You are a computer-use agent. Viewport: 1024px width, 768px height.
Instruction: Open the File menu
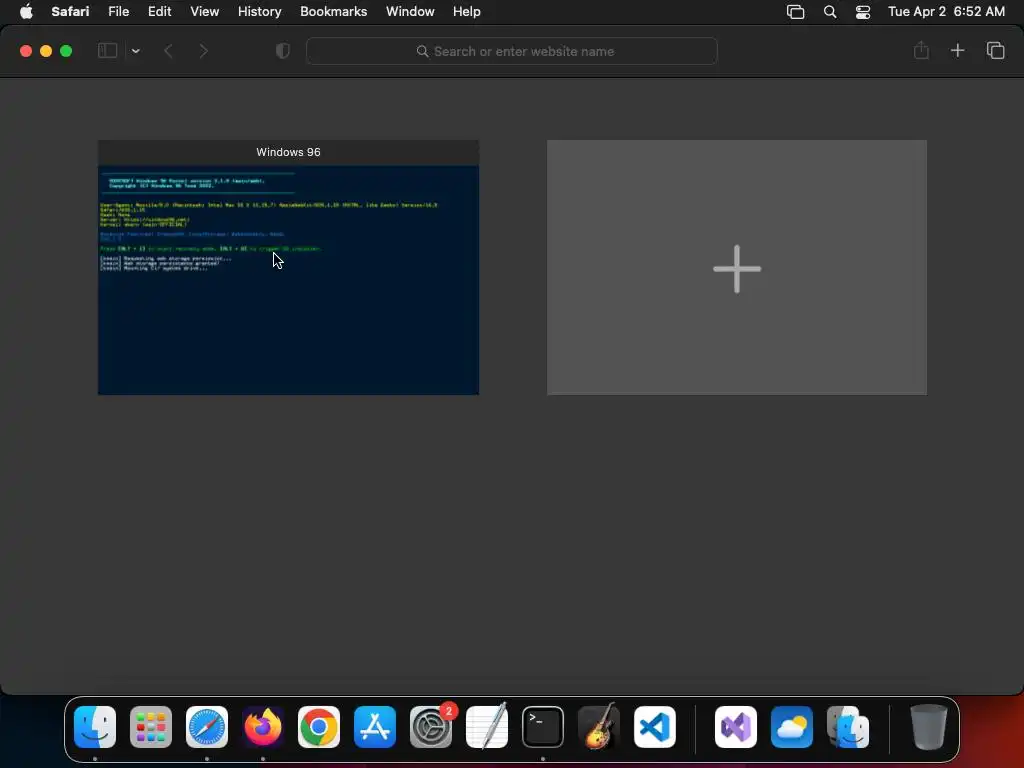pos(118,12)
